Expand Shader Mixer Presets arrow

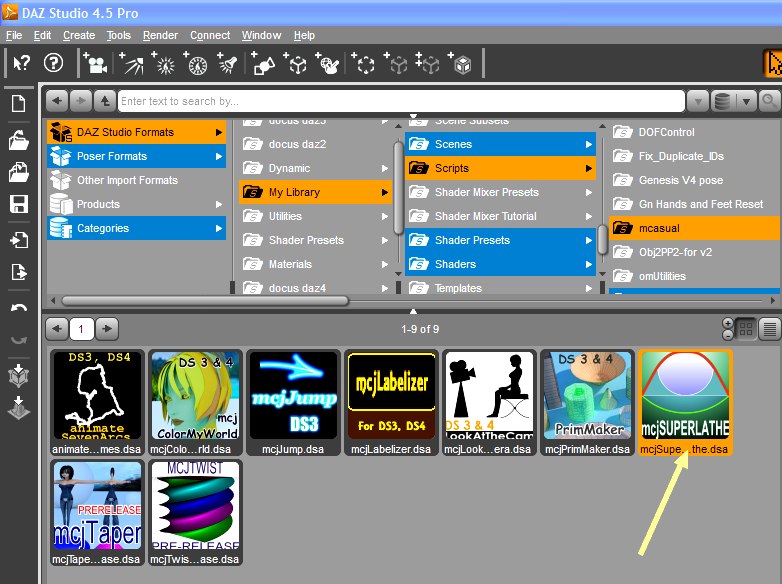(x=588, y=192)
